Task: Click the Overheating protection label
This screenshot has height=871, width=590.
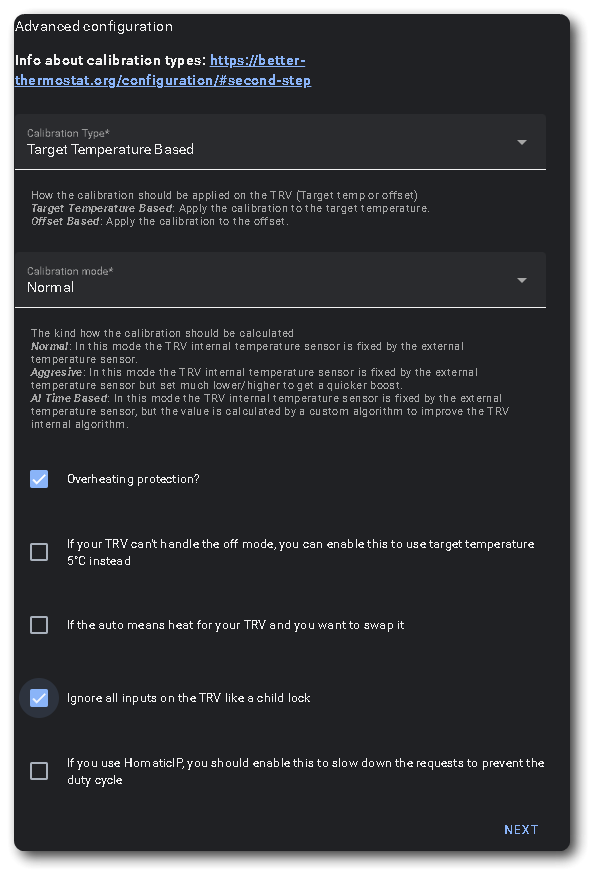Action: click(133, 479)
